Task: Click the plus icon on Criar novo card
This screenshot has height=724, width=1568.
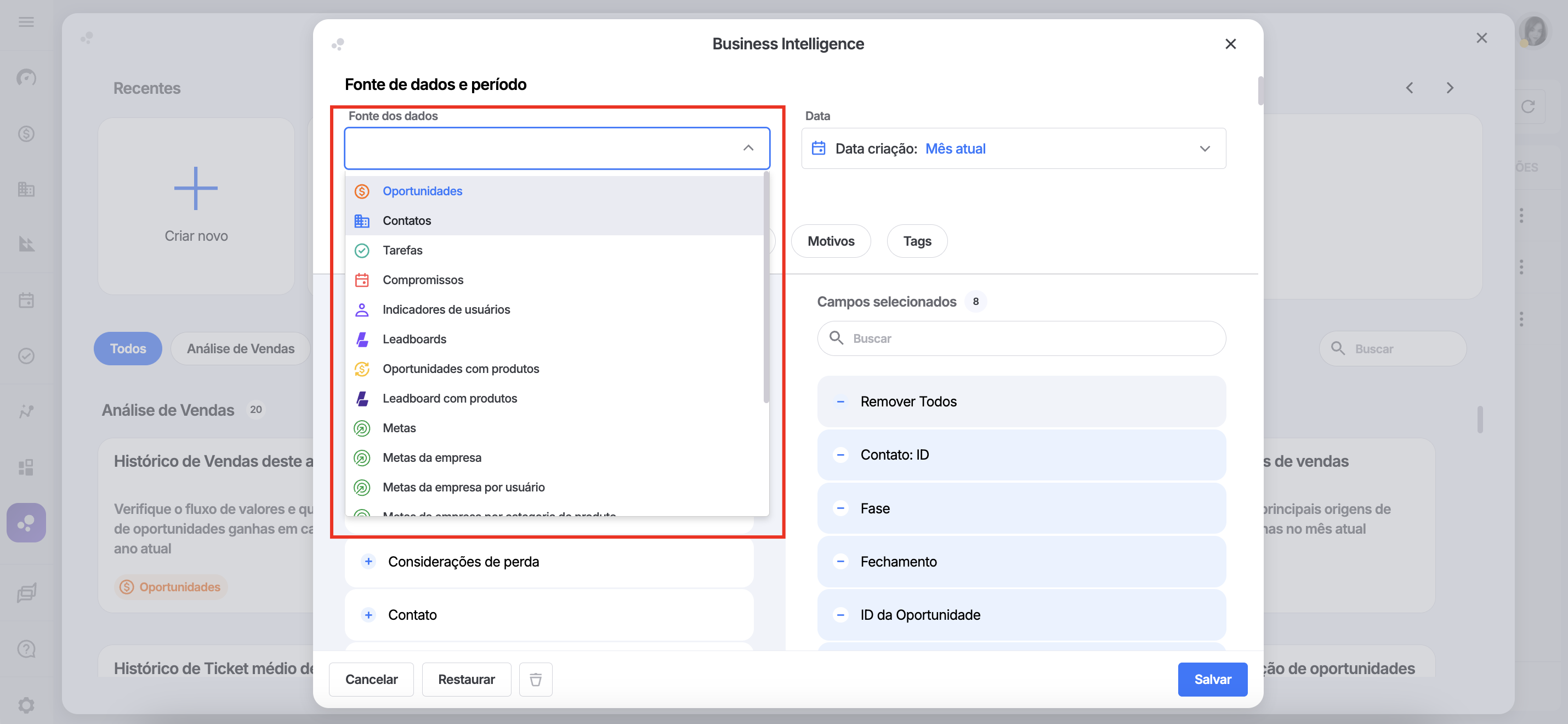Action: pos(195,188)
